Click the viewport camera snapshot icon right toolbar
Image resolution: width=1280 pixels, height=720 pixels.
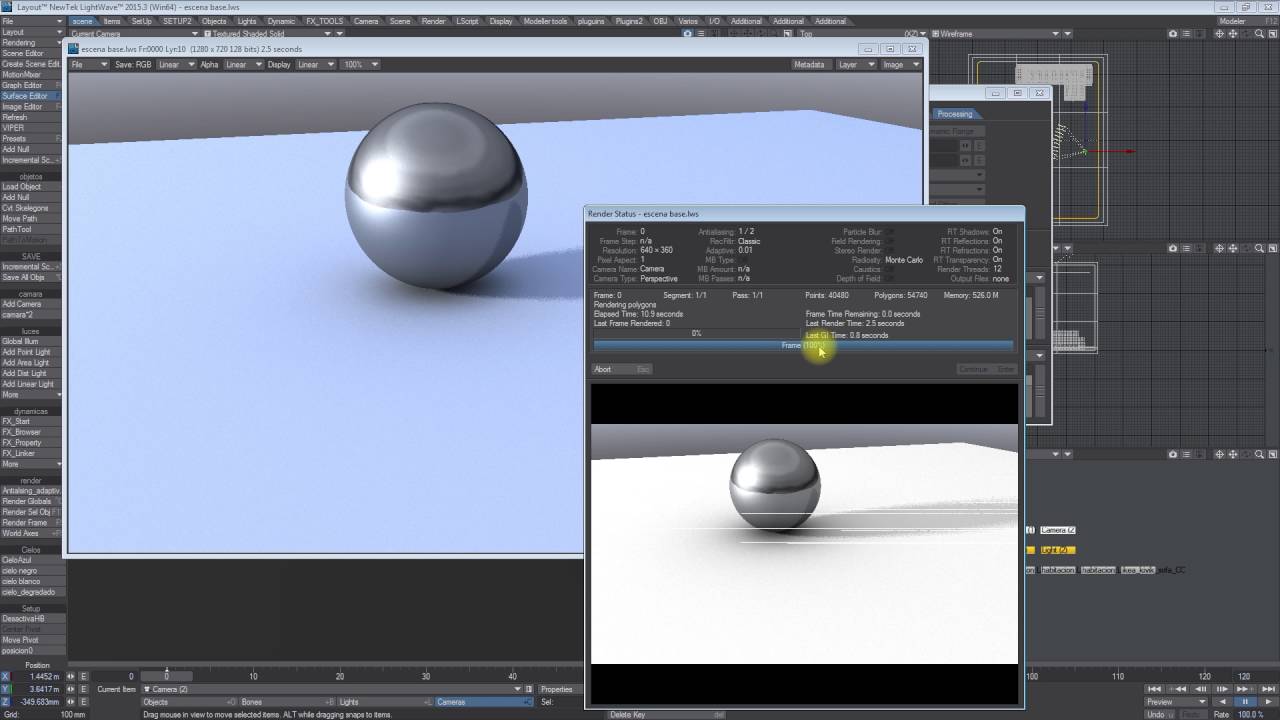pyautogui.click(x=1173, y=34)
